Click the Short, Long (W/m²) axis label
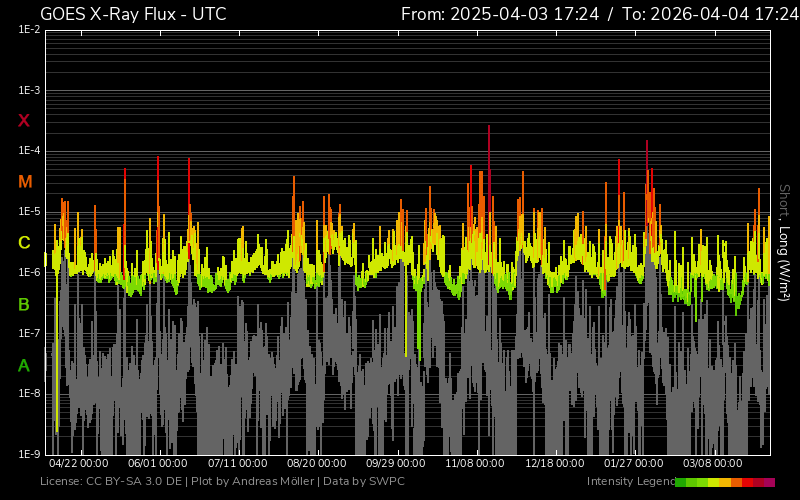The image size is (800, 500). pyautogui.click(x=784, y=243)
